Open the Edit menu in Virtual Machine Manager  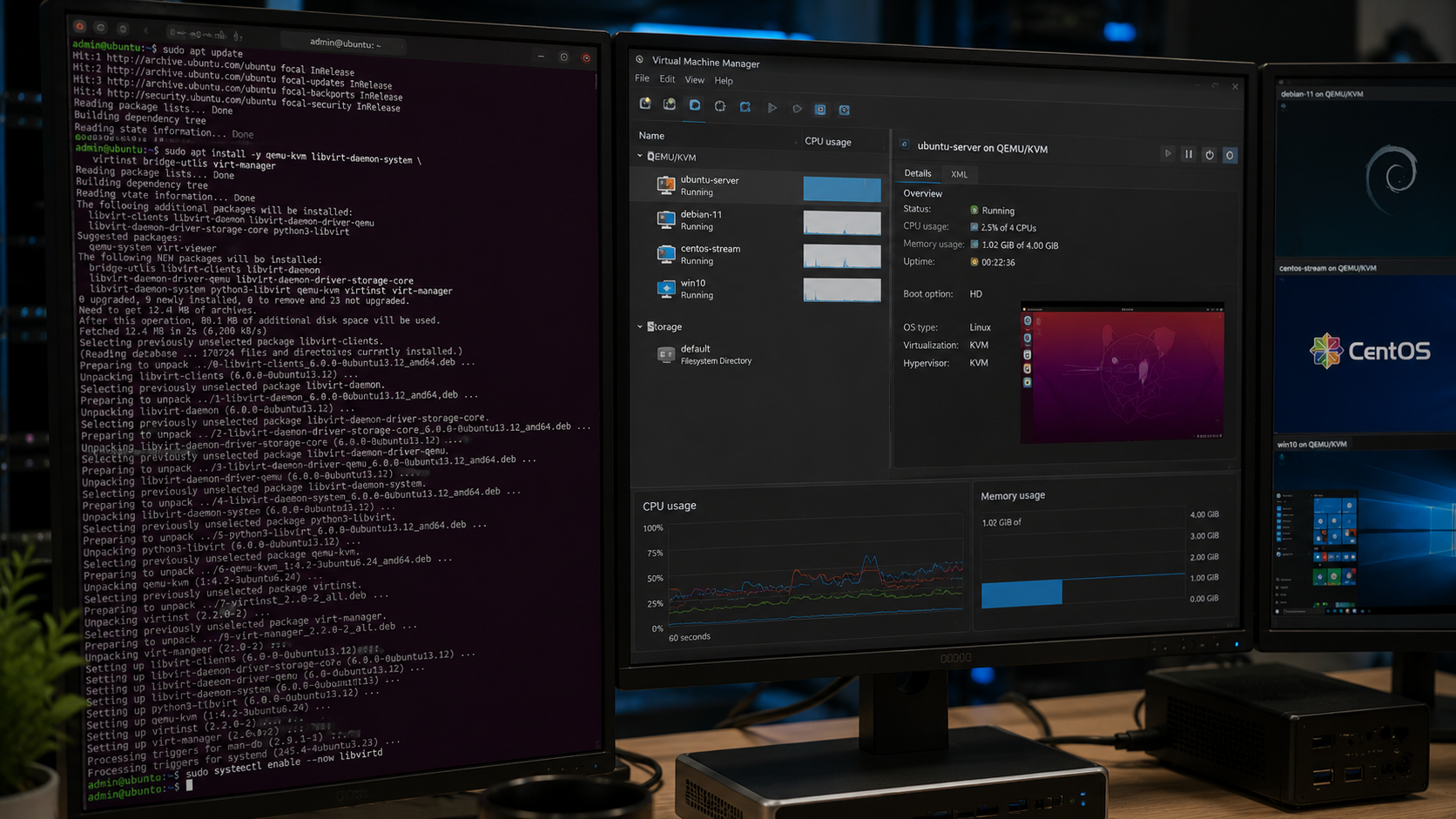pos(667,79)
